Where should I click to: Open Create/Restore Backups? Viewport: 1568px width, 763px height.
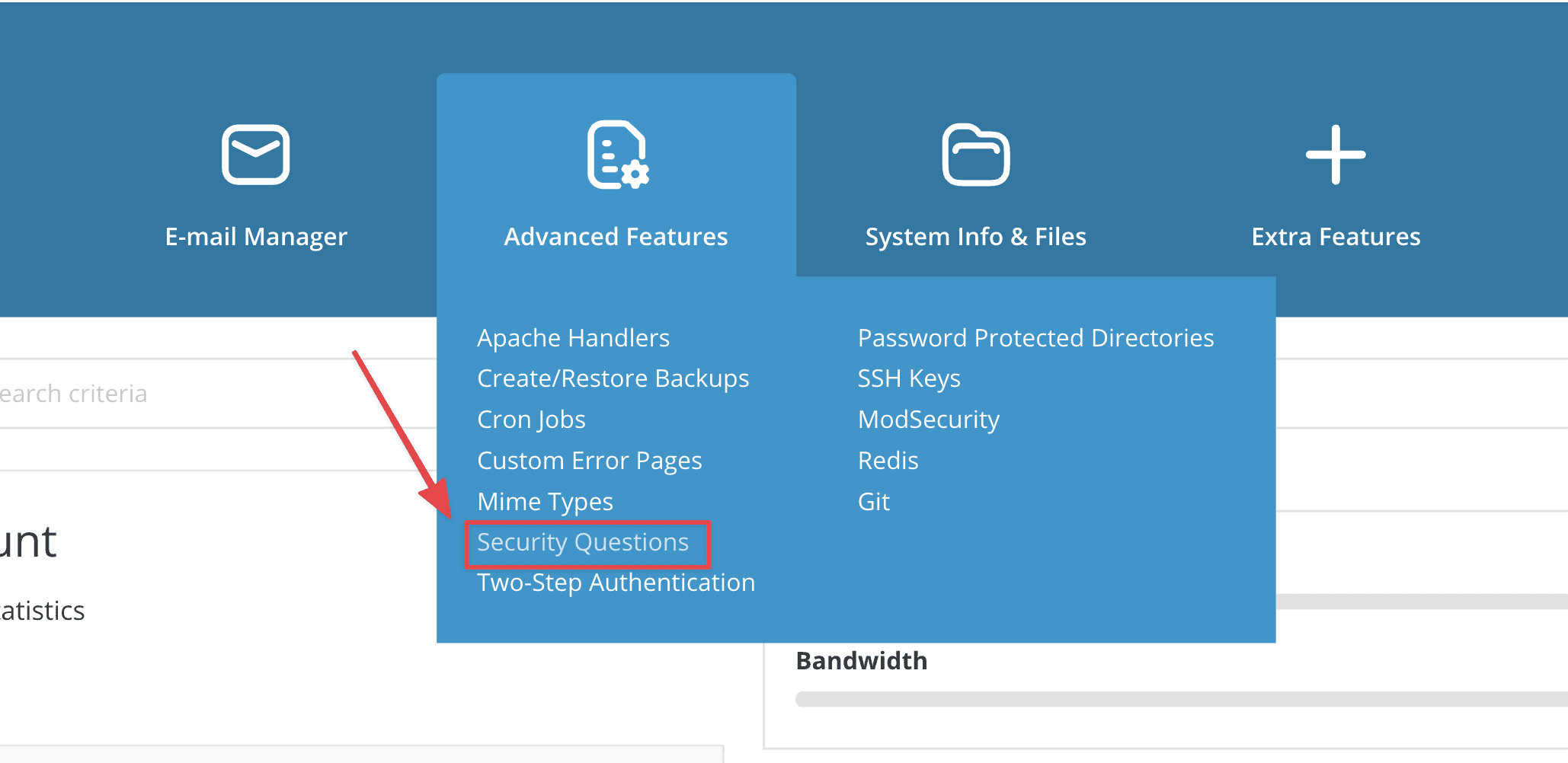613,378
